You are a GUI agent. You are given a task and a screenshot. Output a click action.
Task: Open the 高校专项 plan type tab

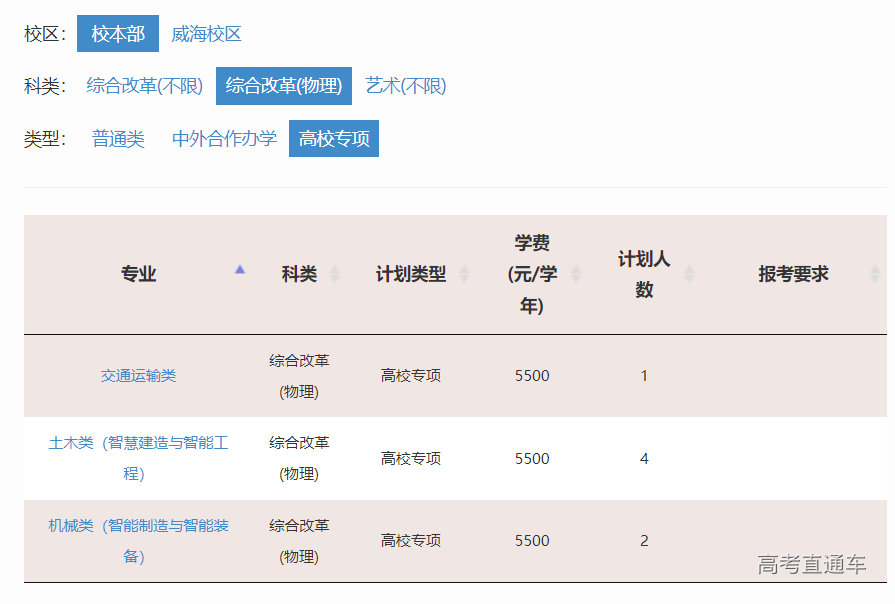click(334, 139)
